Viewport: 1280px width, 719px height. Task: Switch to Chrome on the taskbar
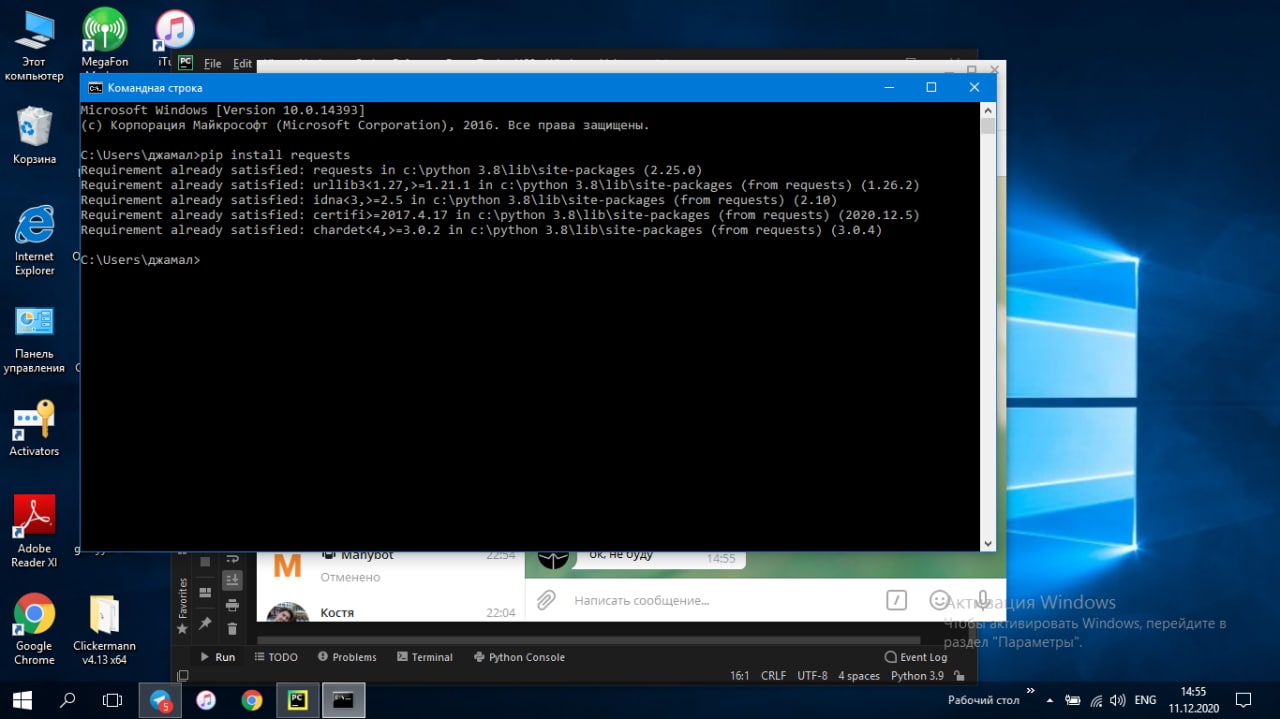251,700
